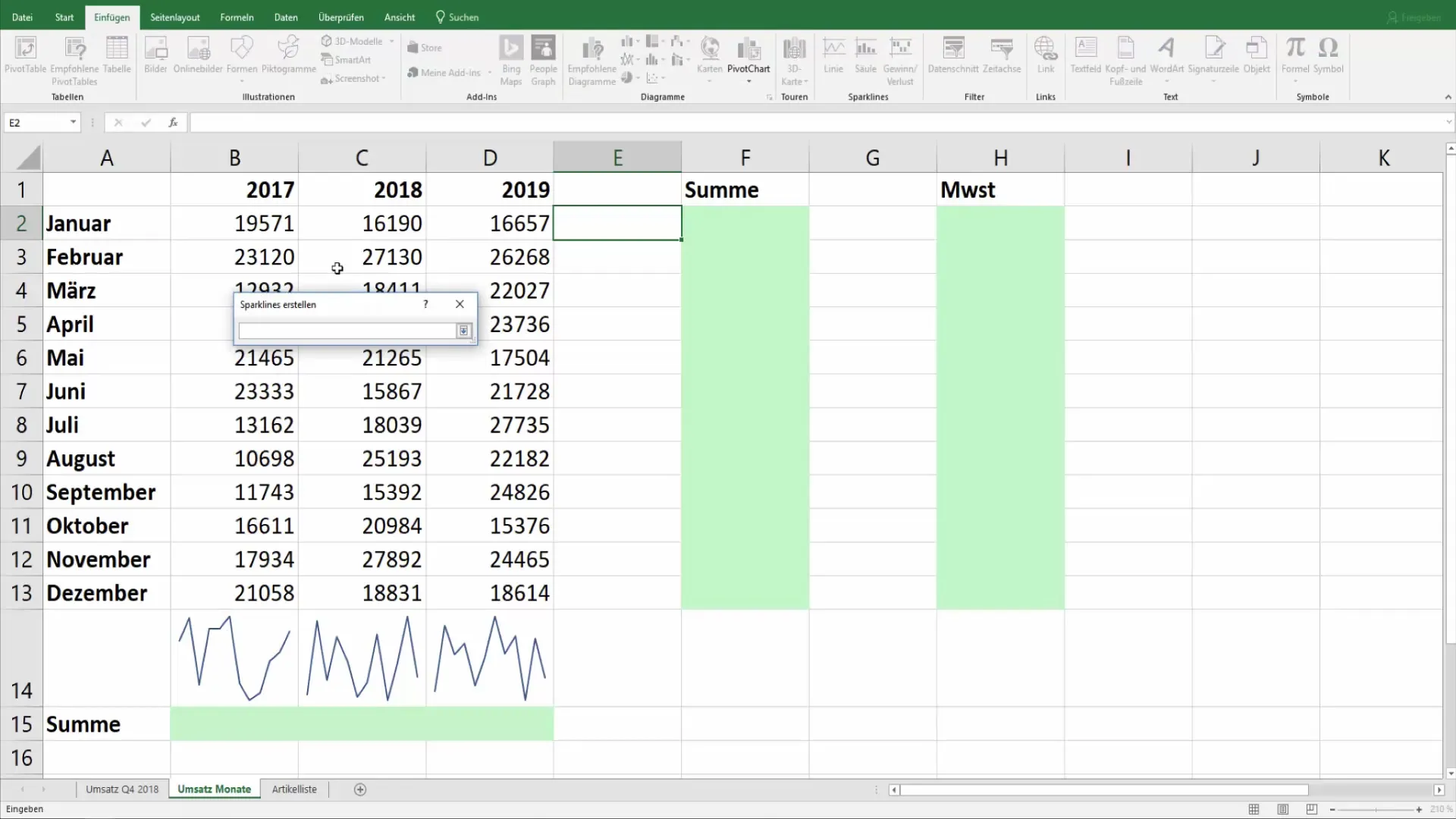Open Kopf- und Fußzeile

[x=1125, y=61]
